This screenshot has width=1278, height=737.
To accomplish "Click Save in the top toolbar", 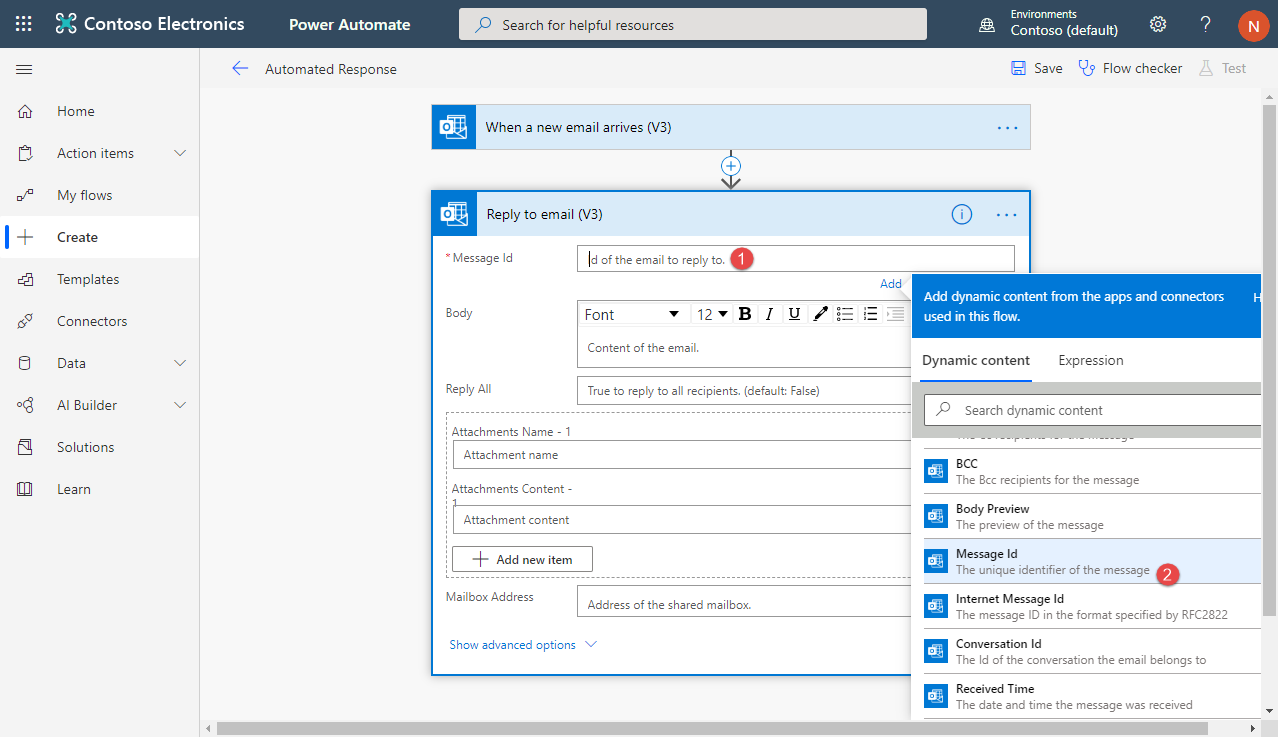I will click(x=1037, y=69).
